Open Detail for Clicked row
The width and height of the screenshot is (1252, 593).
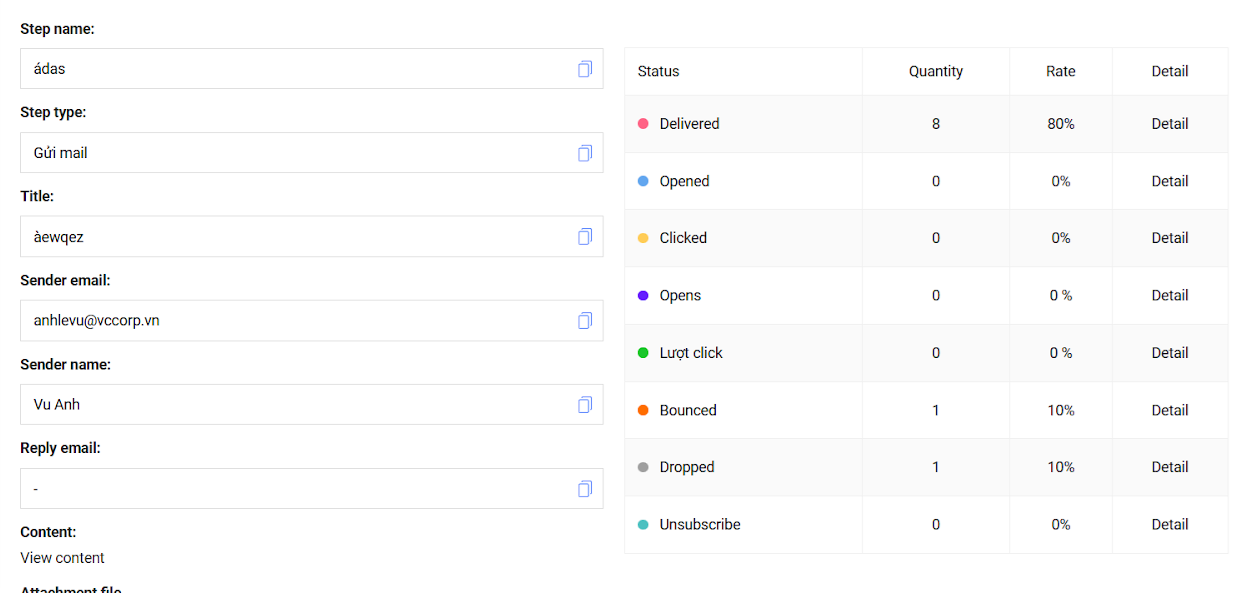pos(1169,238)
